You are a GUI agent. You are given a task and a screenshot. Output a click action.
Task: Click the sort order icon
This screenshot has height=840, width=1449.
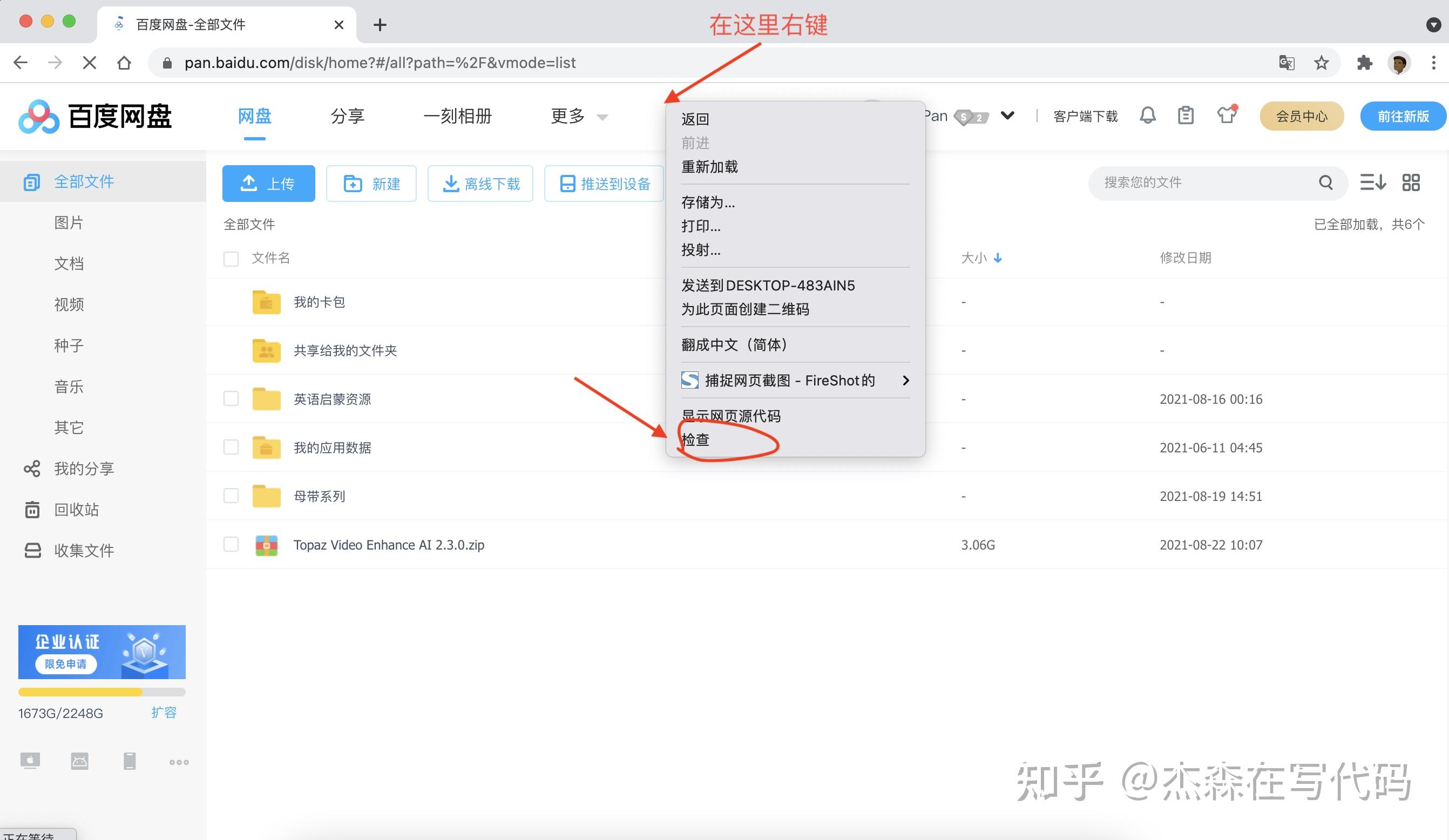coord(1372,182)
